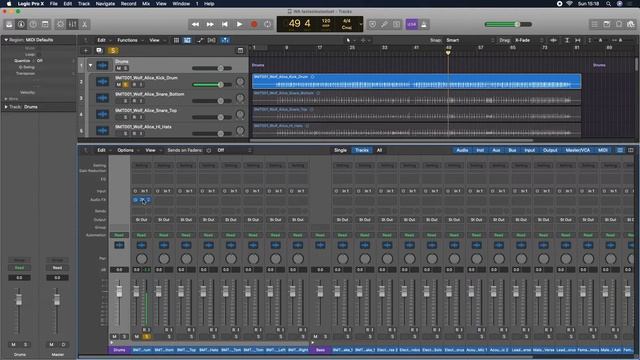The width and height of the screenshot is (640, 360).
Task: Toggle the Aux channel filter button
Action: [496, 150]
